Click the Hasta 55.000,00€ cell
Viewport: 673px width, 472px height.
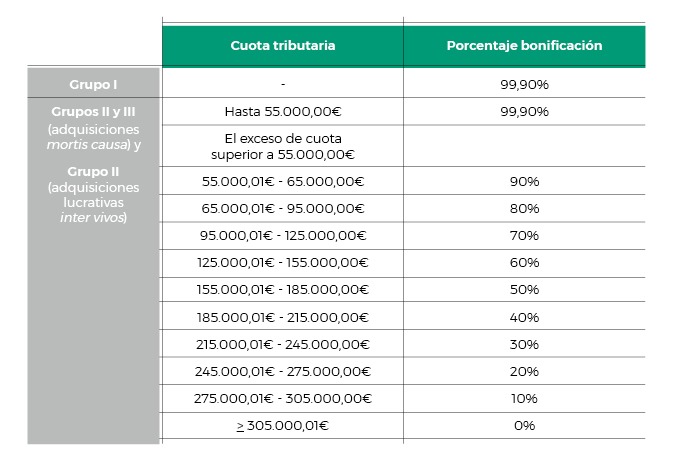click(282, 111)
